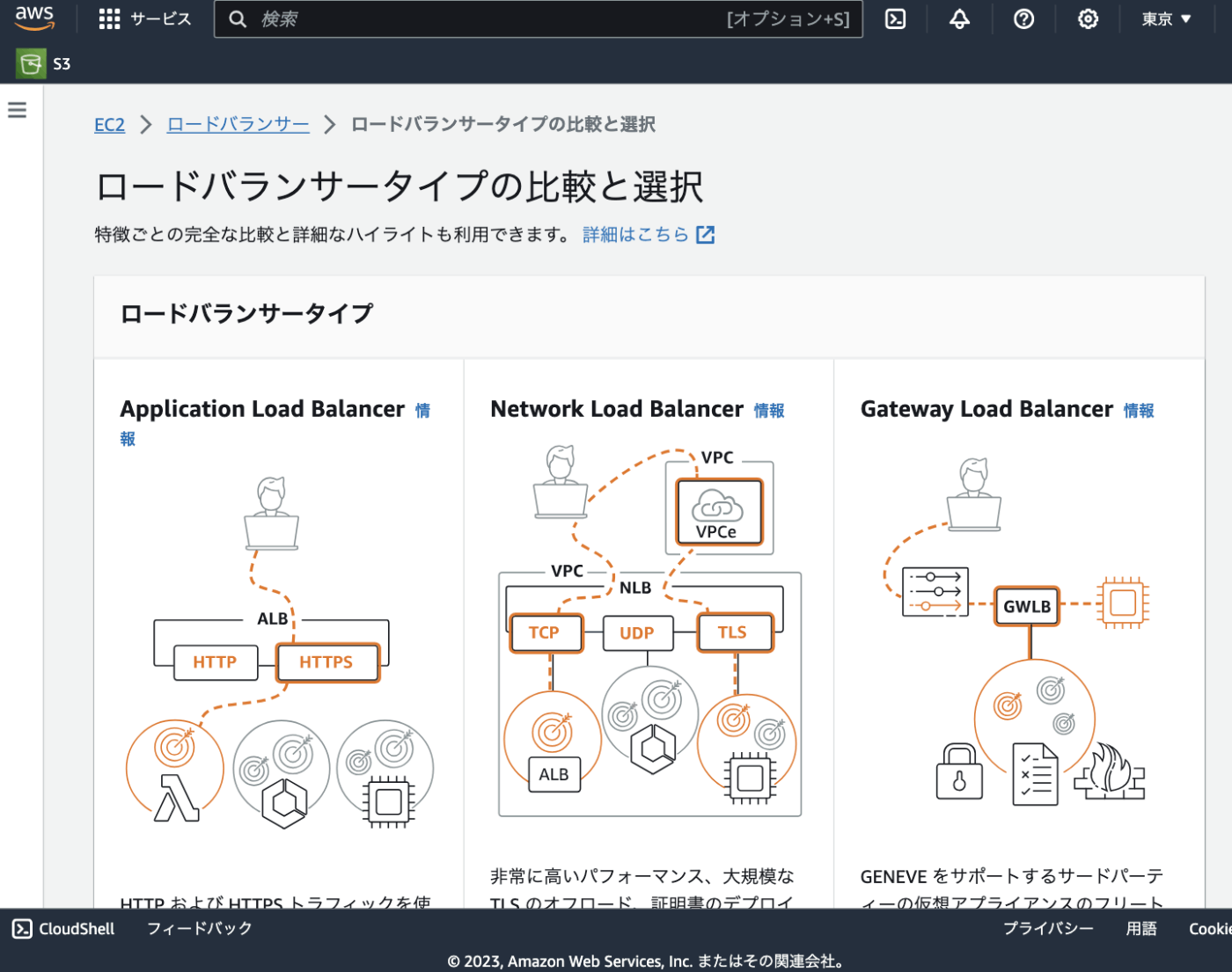Viewport: 1232px width, 972px height.
Task: Click the Network Load Balancer heading
Action: [617, 409]
